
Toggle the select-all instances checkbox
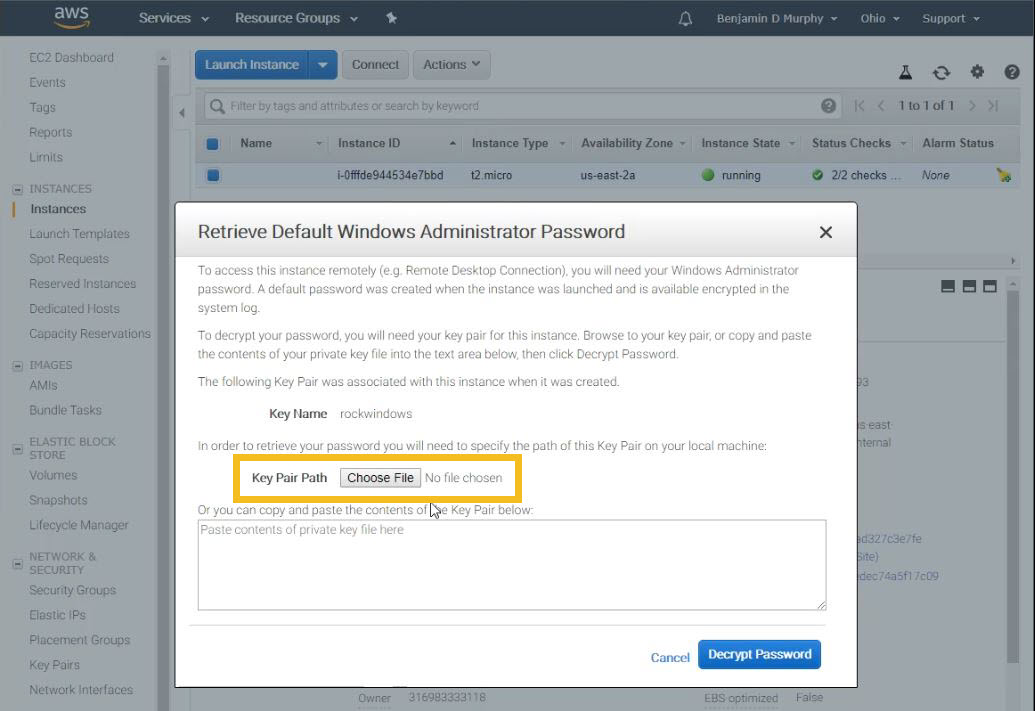(213, 143)
